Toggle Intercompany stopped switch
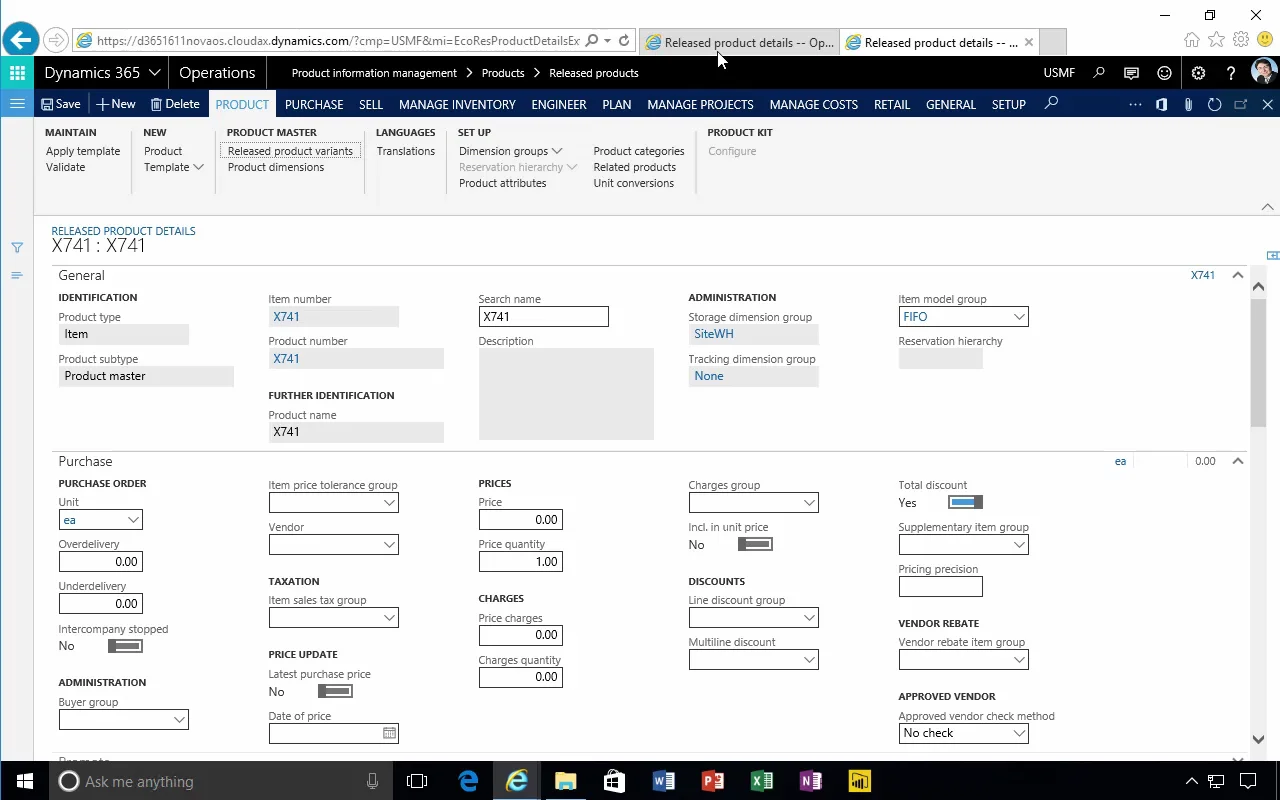The image size is (1280, 800). [125, 646]
